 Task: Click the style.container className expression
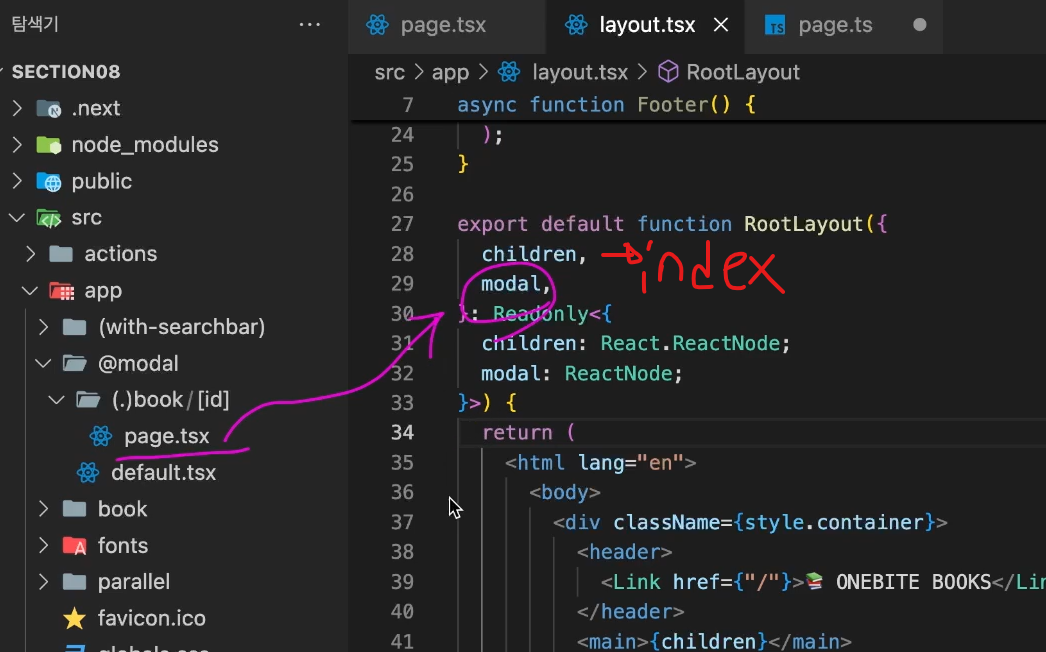tap(834, 522)
